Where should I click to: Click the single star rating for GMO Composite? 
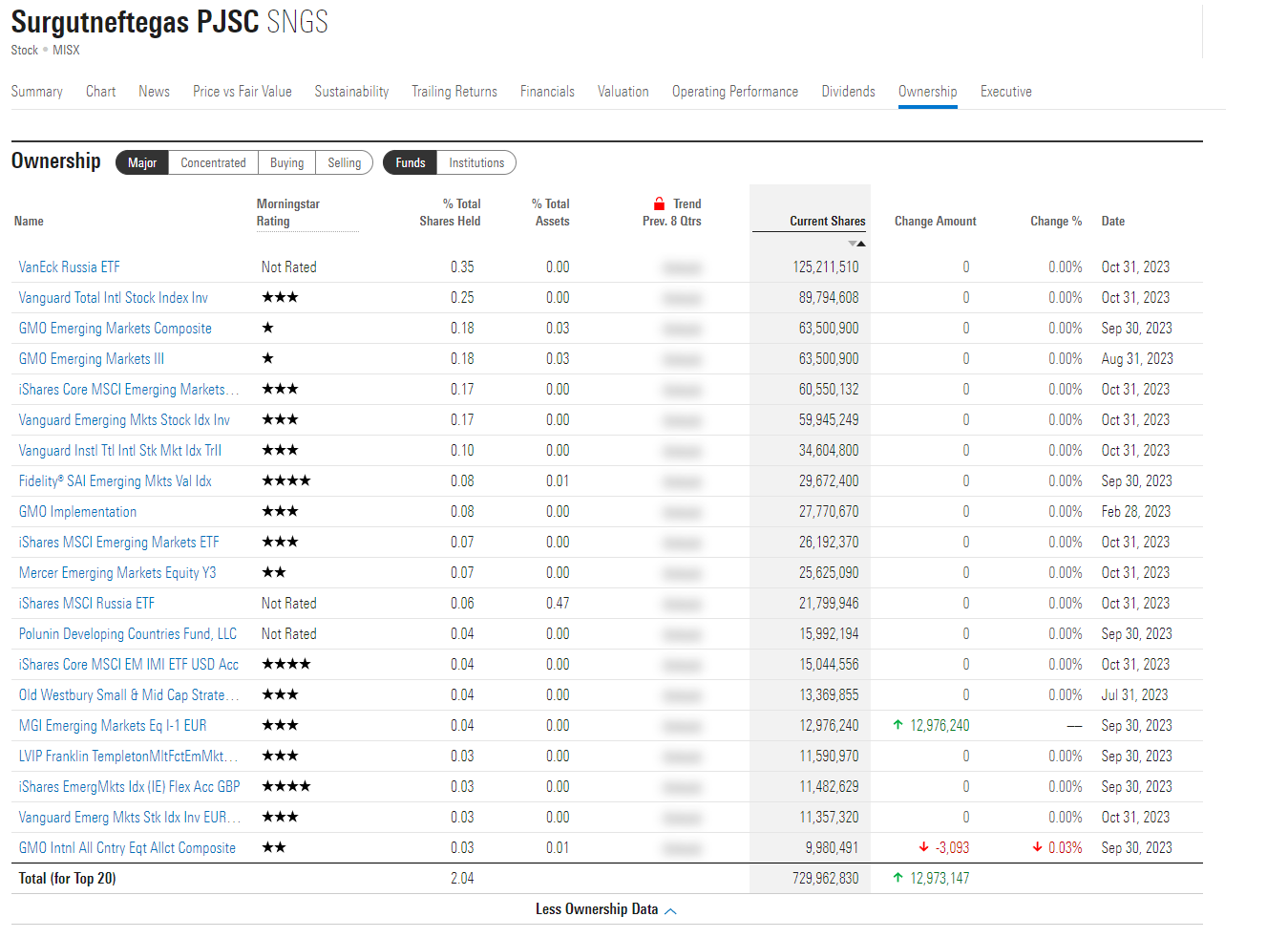(x=267, y=328)
